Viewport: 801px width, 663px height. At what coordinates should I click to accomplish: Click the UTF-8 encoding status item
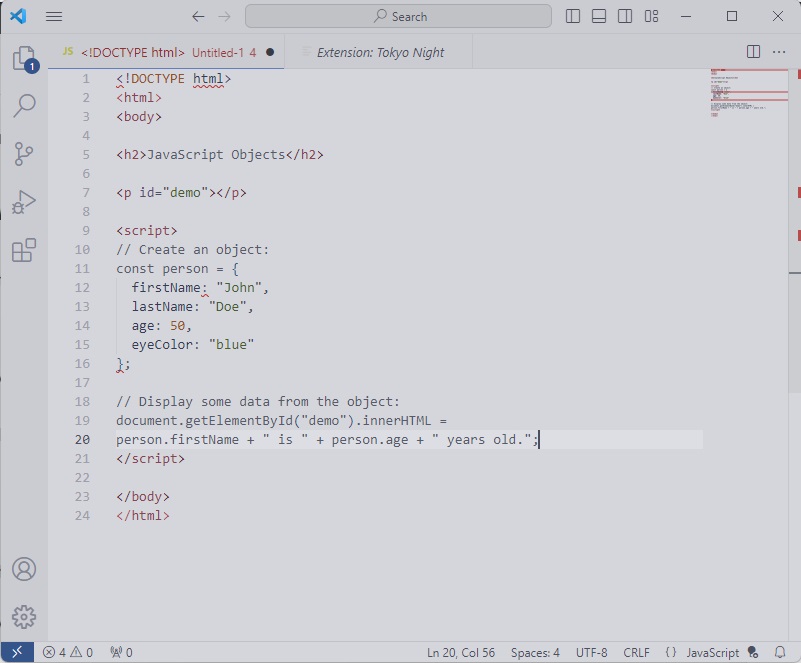pos(591,653)
